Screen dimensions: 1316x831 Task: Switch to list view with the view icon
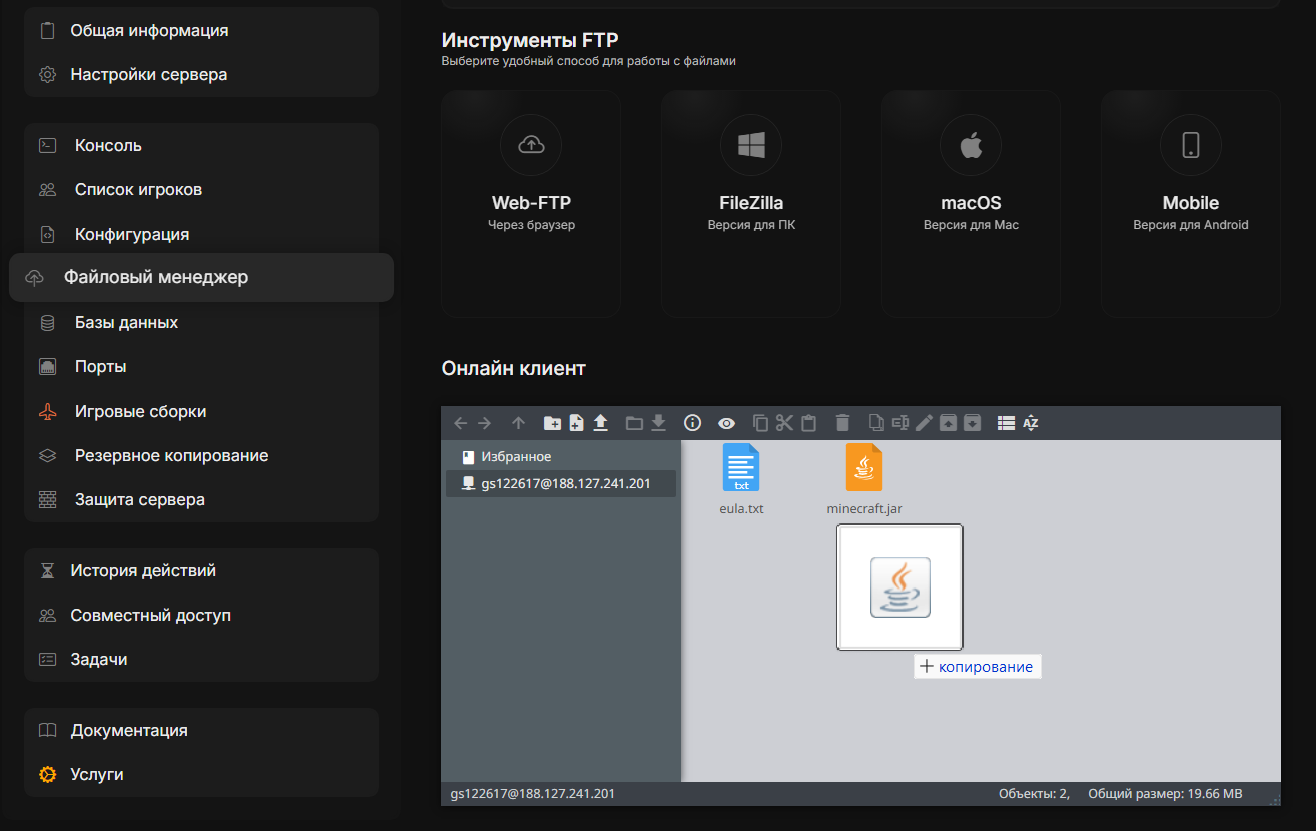(1007, 423)
